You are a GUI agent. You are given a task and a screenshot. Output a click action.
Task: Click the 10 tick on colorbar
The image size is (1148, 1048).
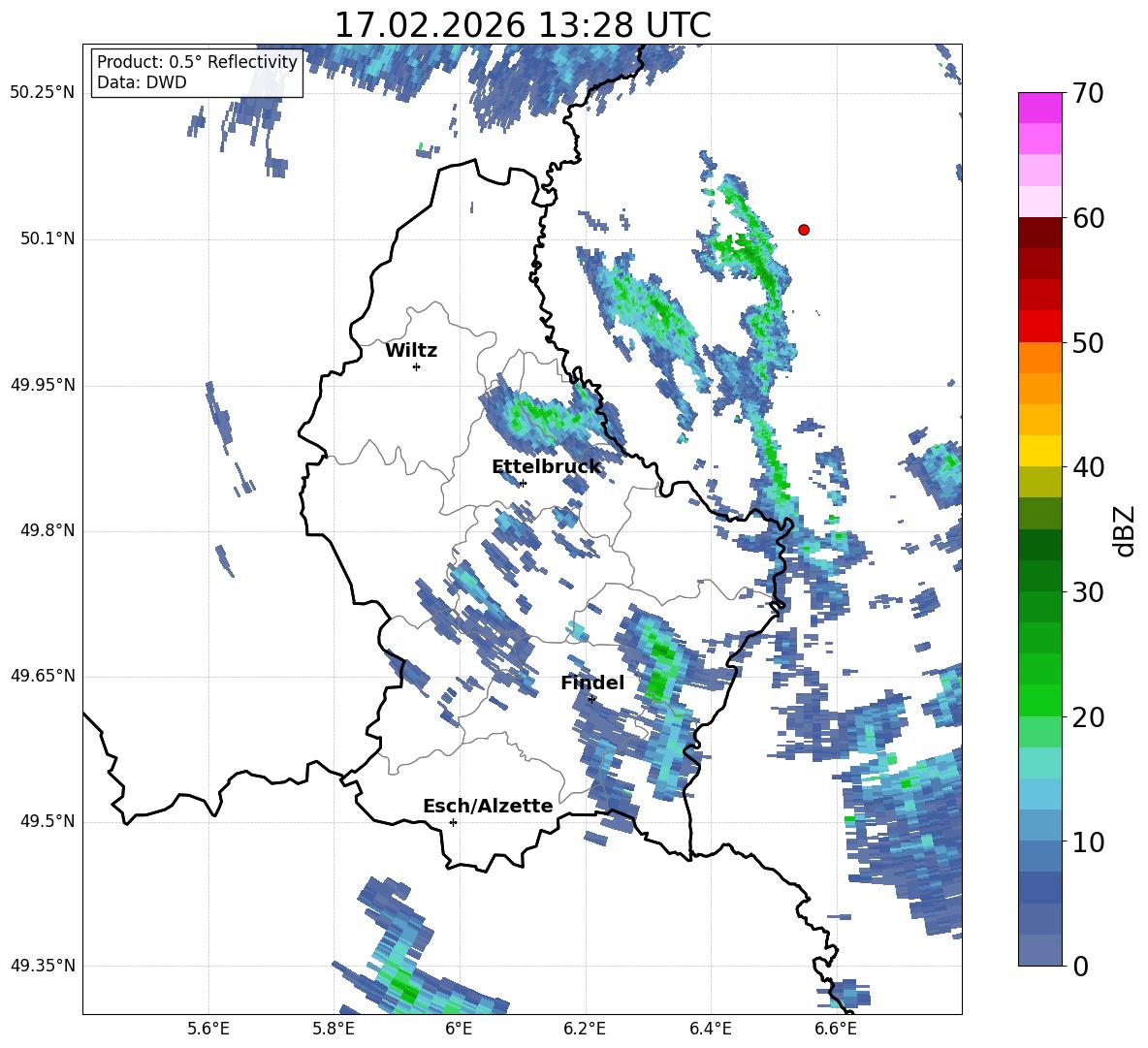[x=1088, y=842]
